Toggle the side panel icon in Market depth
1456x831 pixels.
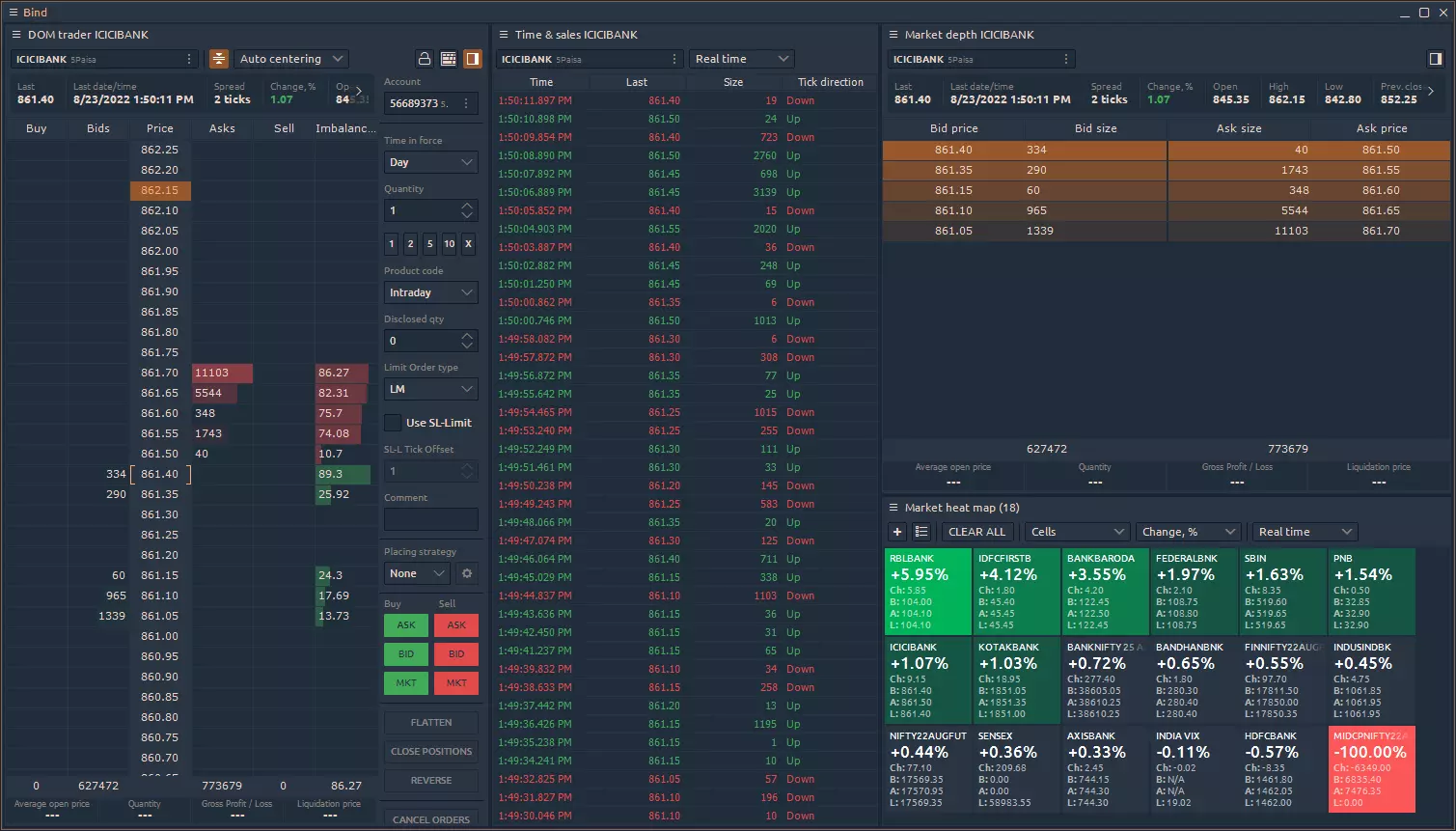[x=1436, y=59]
